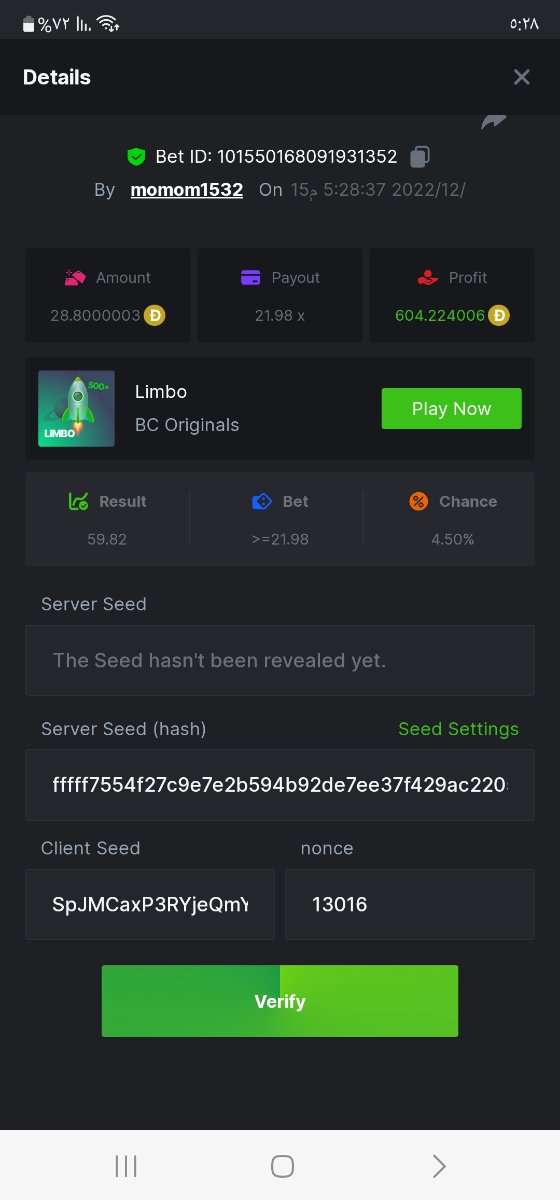Select the Server Seed hash field
560x1200 pixels.
coord(280,785)
